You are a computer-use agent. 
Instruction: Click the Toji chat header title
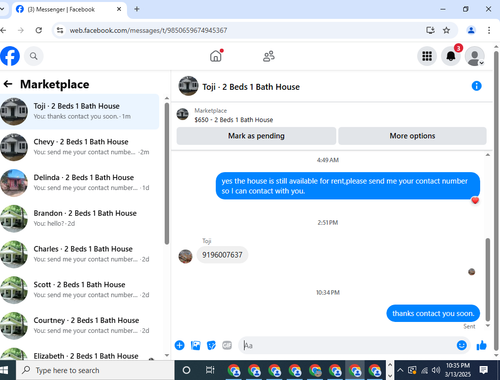click(x=251, y=87)
